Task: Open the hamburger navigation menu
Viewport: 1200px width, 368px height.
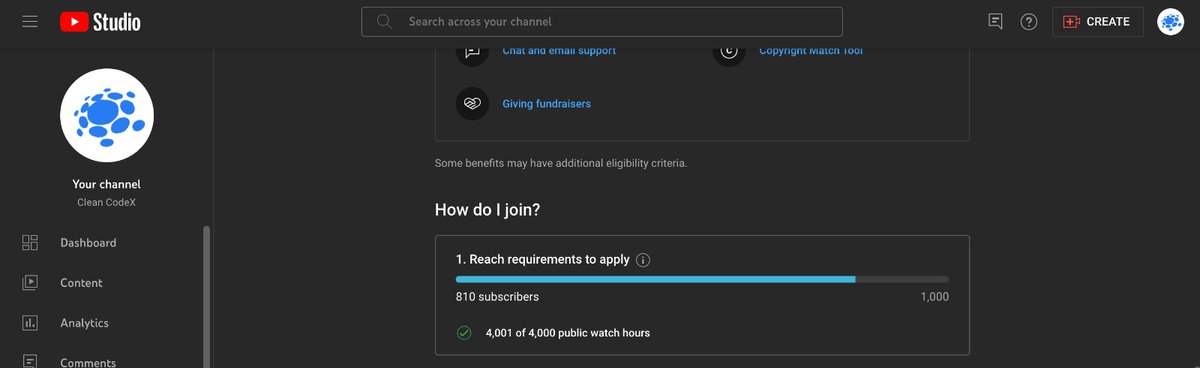Action: (x=30, y=21)
